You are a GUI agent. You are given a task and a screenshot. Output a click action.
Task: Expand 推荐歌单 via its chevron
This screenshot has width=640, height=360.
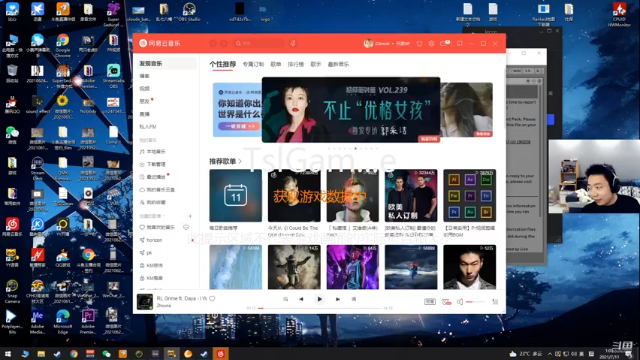click(240, 161)
